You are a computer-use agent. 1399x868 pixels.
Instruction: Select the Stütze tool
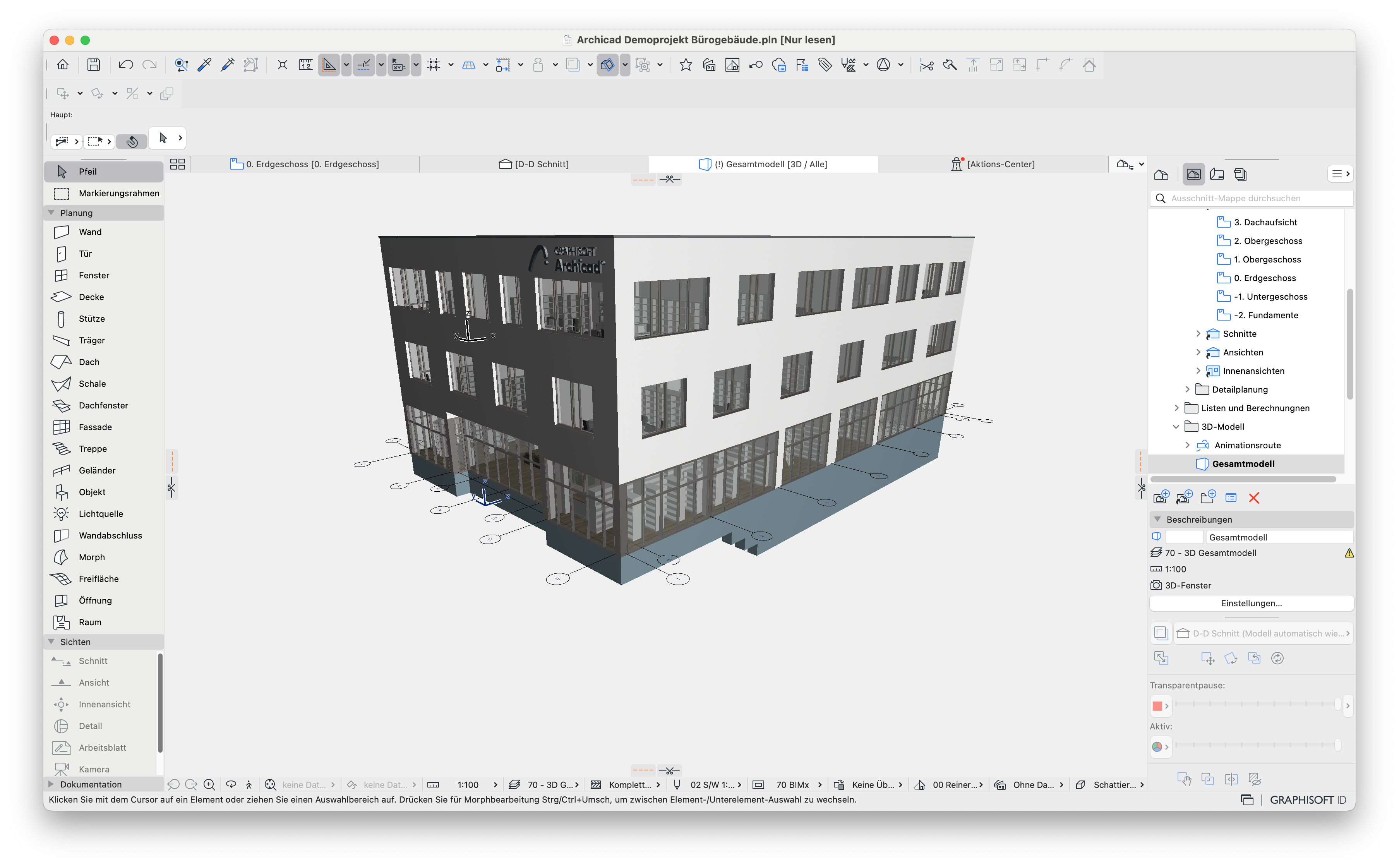pos(103,319)
